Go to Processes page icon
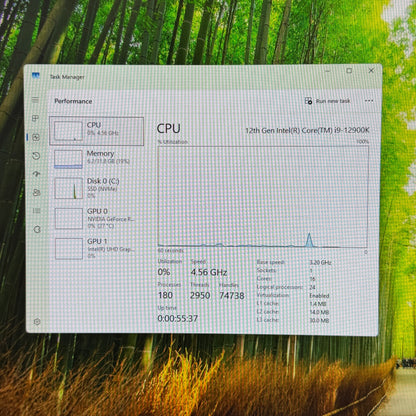Image resolution: width=416 pixels, height=416 pixels. 35,118
